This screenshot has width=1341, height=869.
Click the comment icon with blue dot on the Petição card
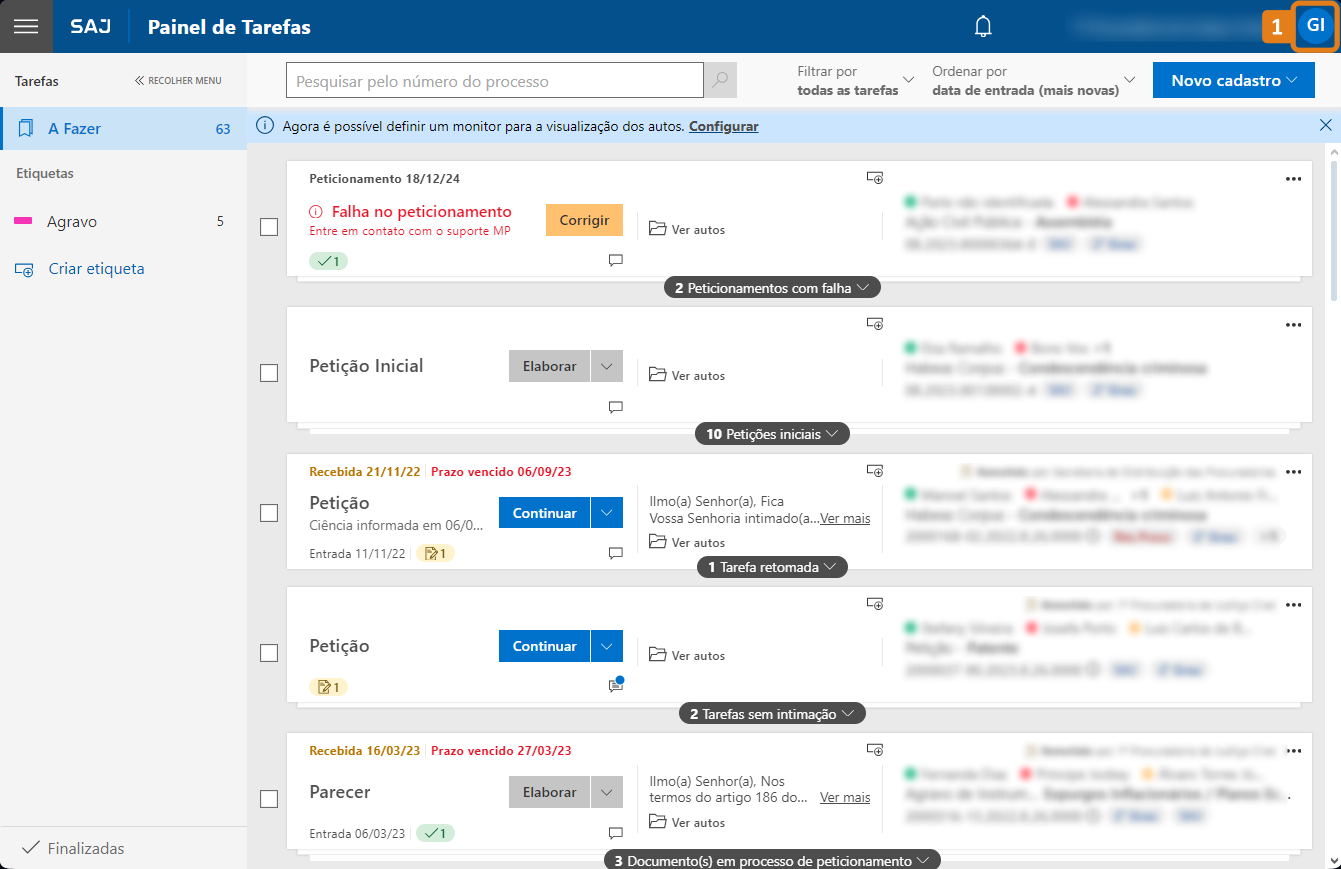click(x=614, y=686)
